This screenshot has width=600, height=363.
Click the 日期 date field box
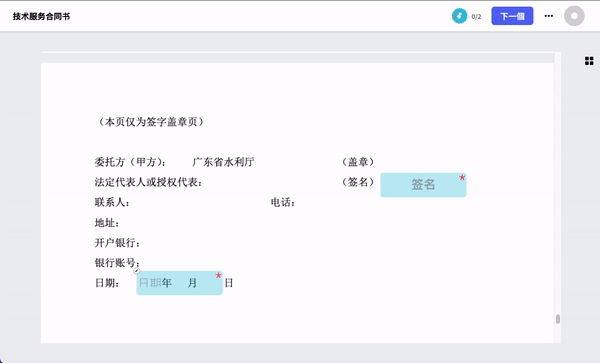(179, 283)
